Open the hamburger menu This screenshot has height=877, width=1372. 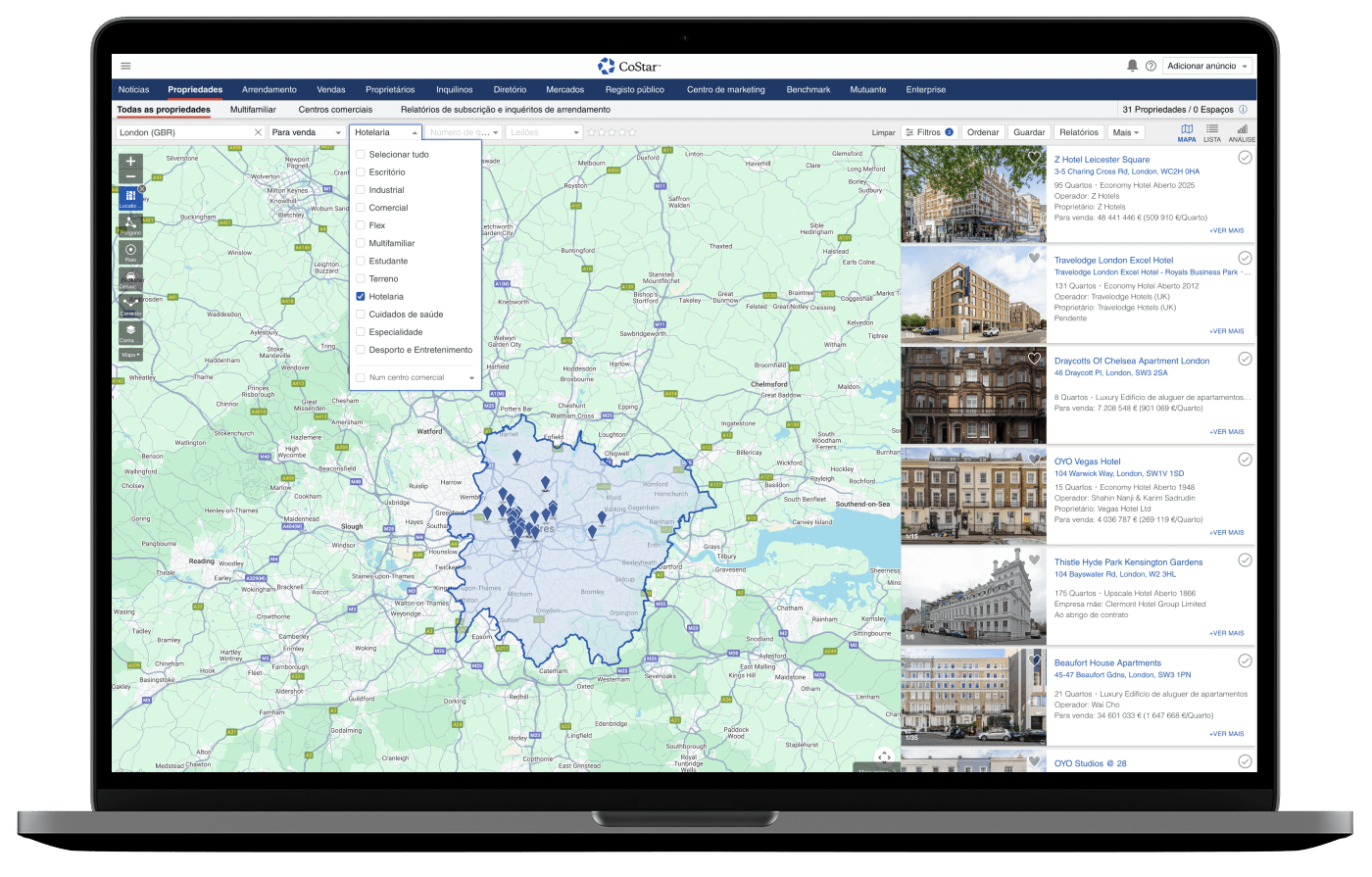pyautogui.click(x=125, y=66)
